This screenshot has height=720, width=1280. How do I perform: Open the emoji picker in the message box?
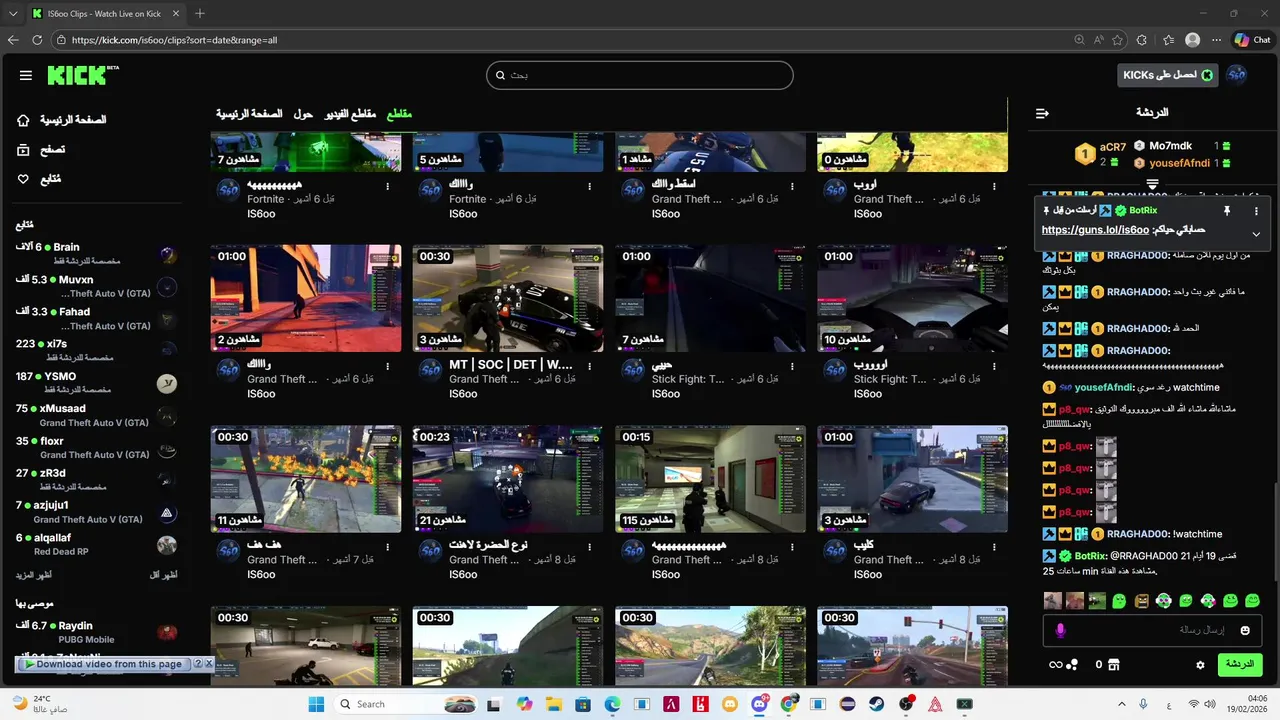pos(1245,630)
